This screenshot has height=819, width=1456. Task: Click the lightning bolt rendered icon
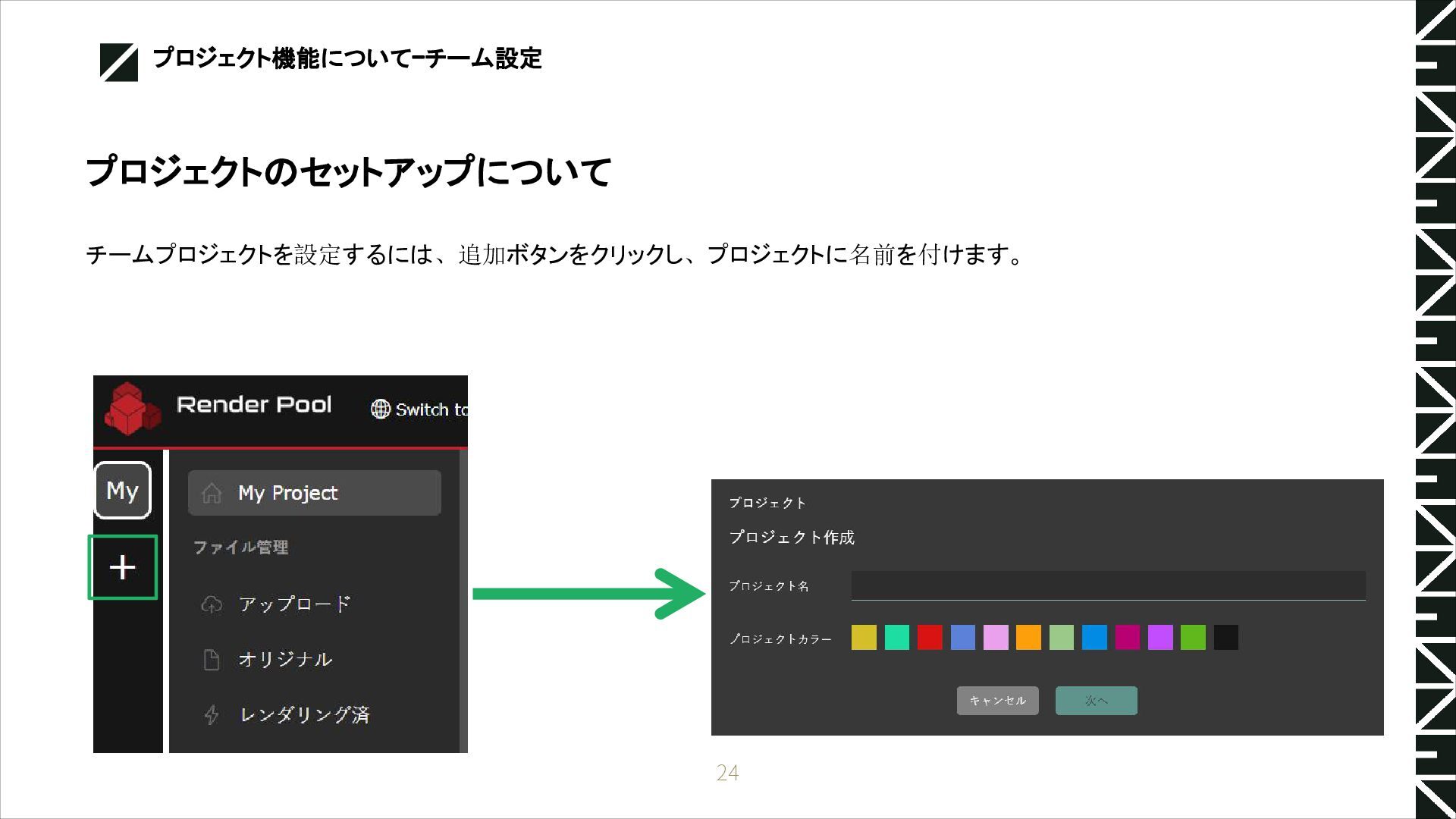(x=212, y=714)
